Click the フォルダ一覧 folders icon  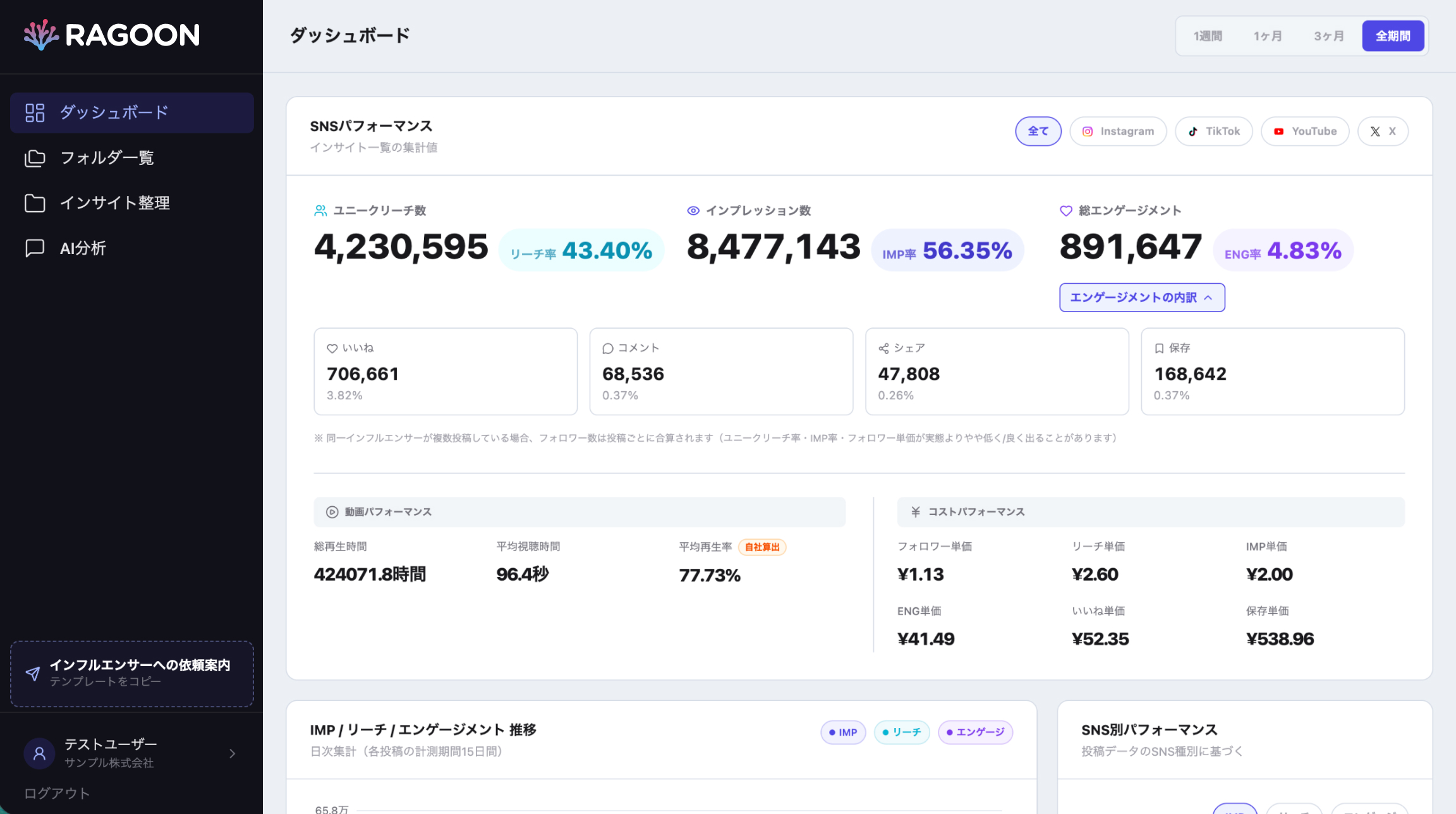35,158
